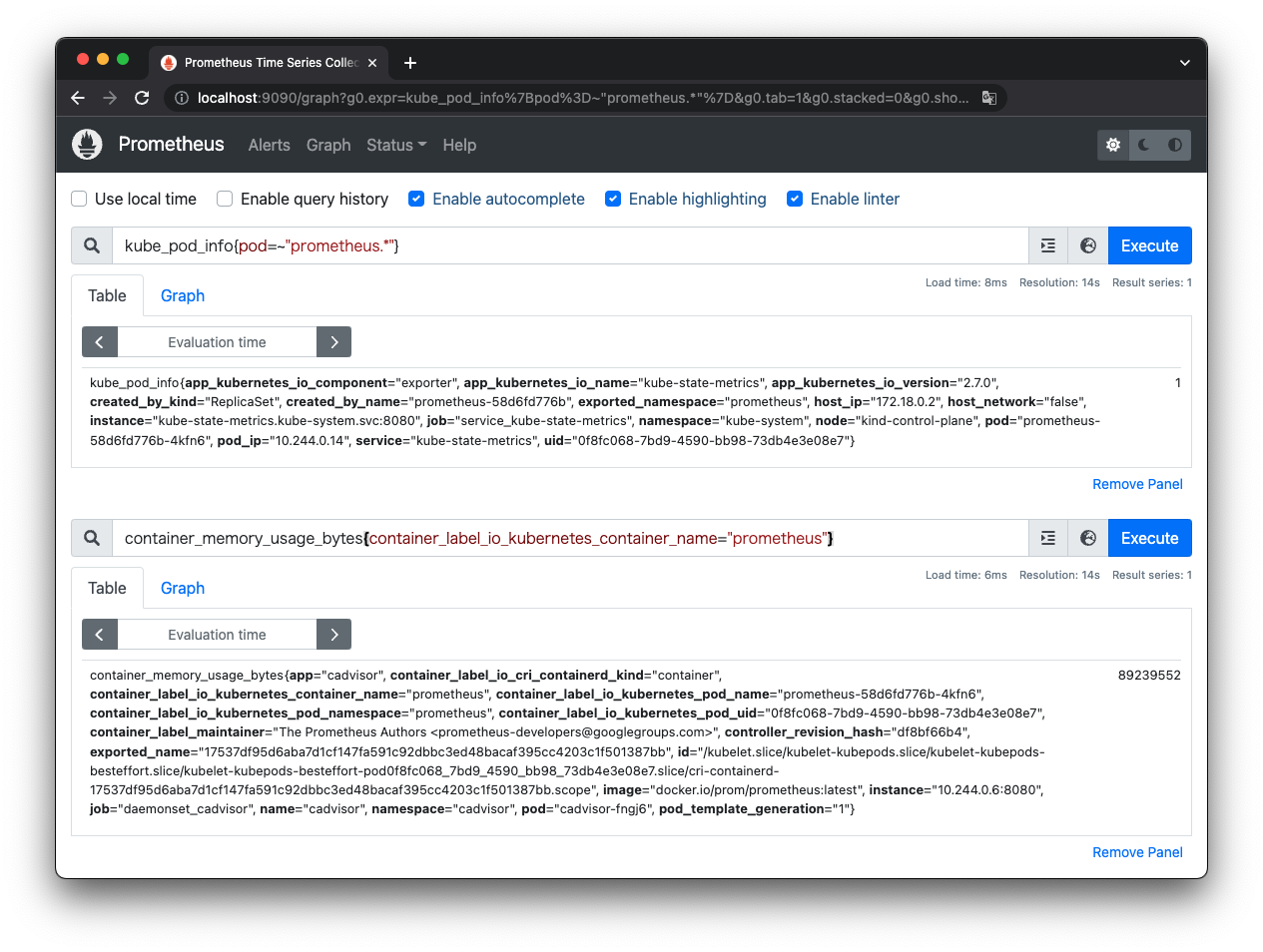1263x952 pixels.
Task: Disable the Enable highlighting checkbox
Action: (613, 199)
